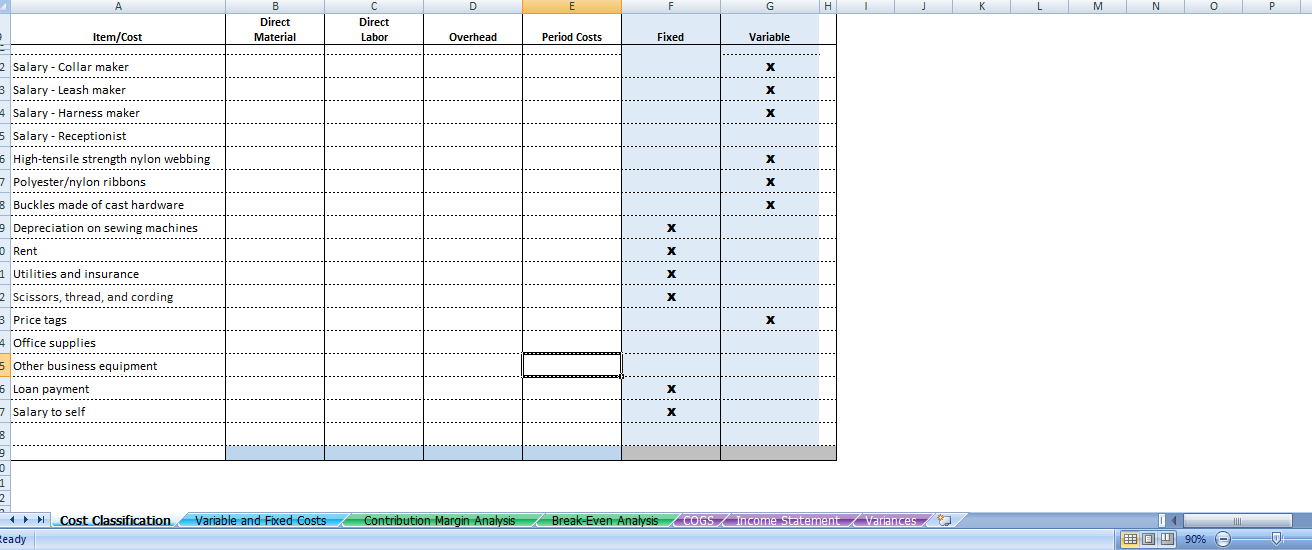The width and height of the screenshot is (1312, 550).
Task: Select column E header
Action: point(572,6)
